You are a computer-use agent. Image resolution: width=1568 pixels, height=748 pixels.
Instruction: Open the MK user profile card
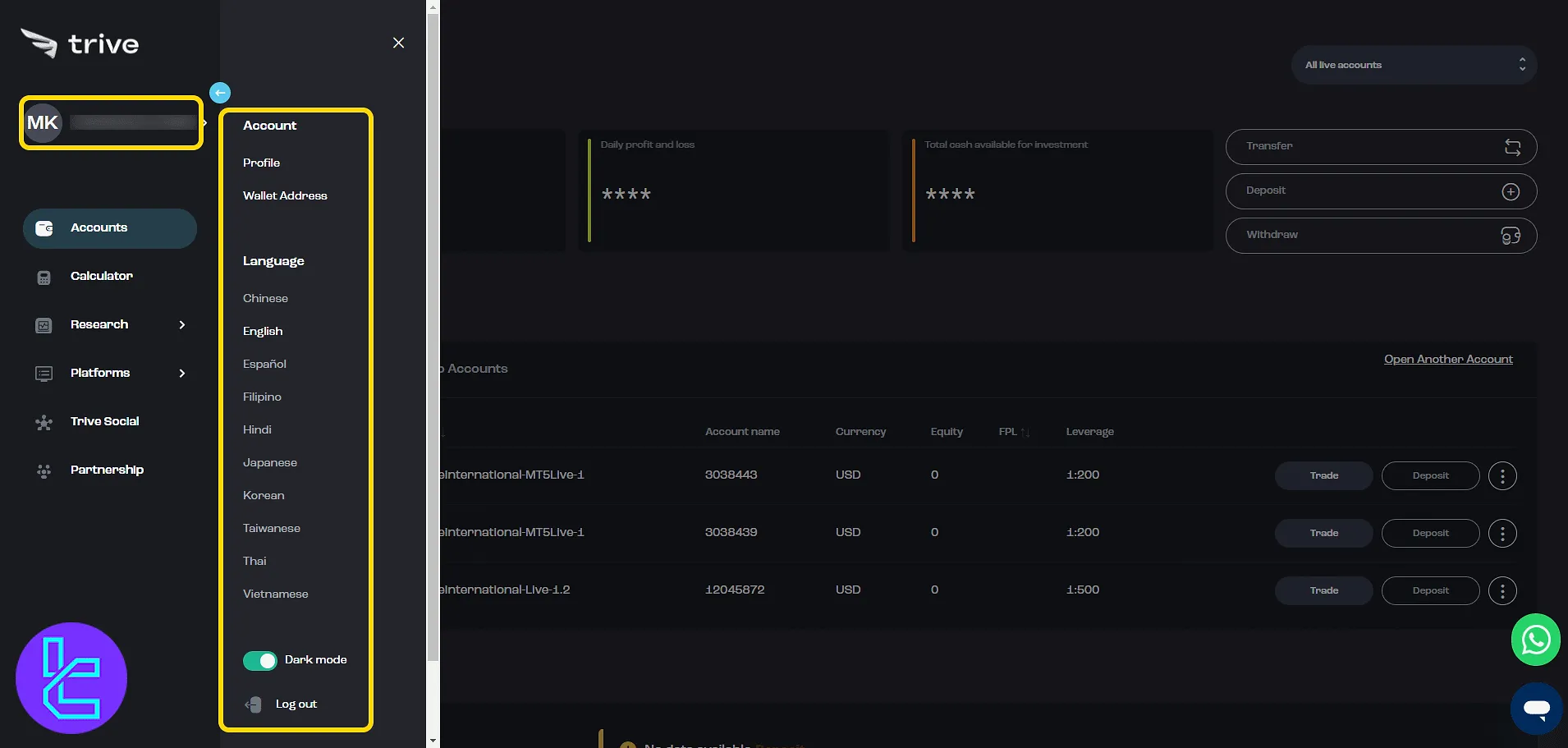(x=111, y=123)
